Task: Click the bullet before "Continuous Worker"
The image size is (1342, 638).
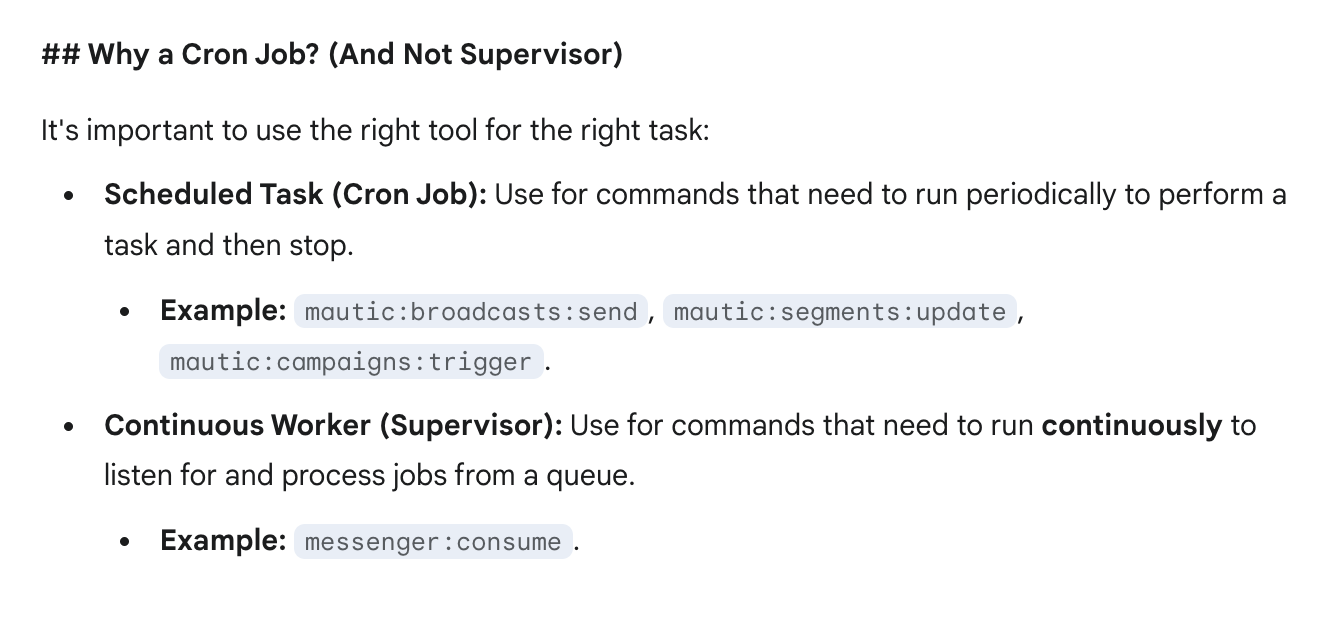Action: point(68,427)
